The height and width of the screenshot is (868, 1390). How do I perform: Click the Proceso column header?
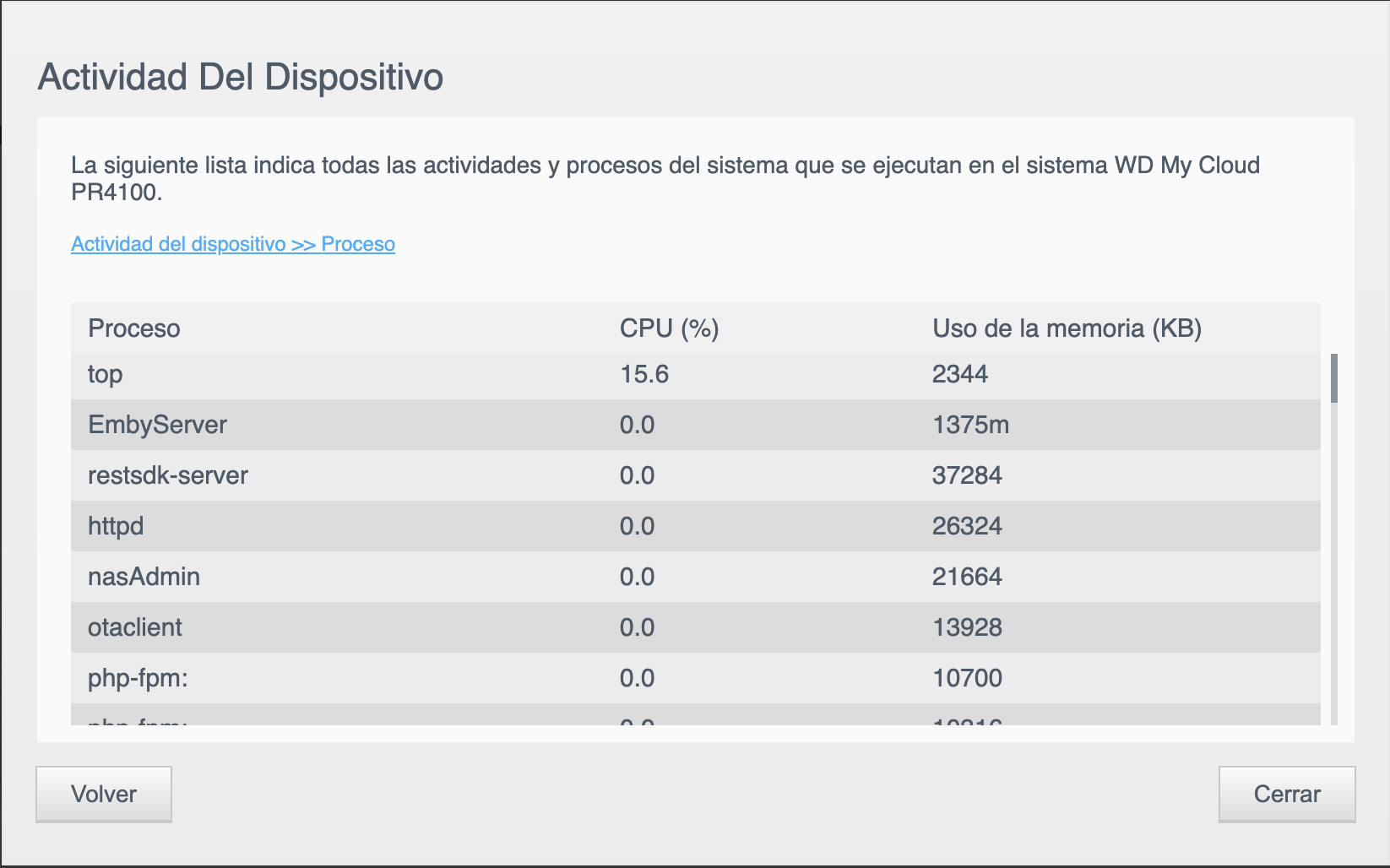(x=134, y=328)
